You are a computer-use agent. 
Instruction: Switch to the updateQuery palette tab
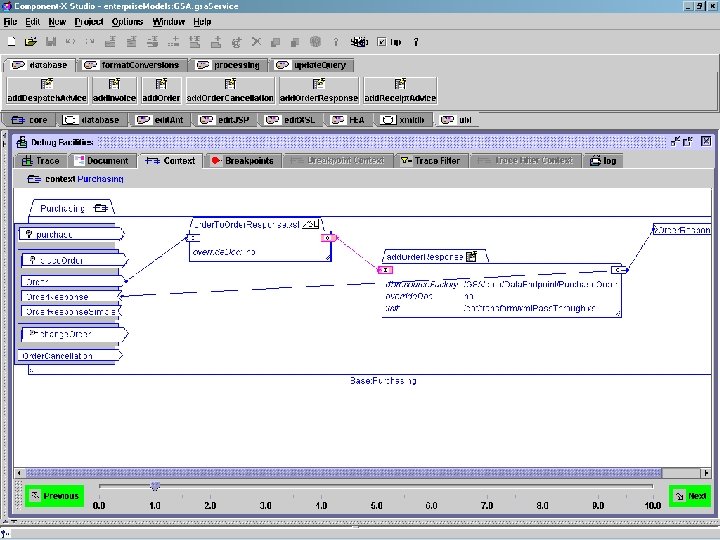(312, 65)
